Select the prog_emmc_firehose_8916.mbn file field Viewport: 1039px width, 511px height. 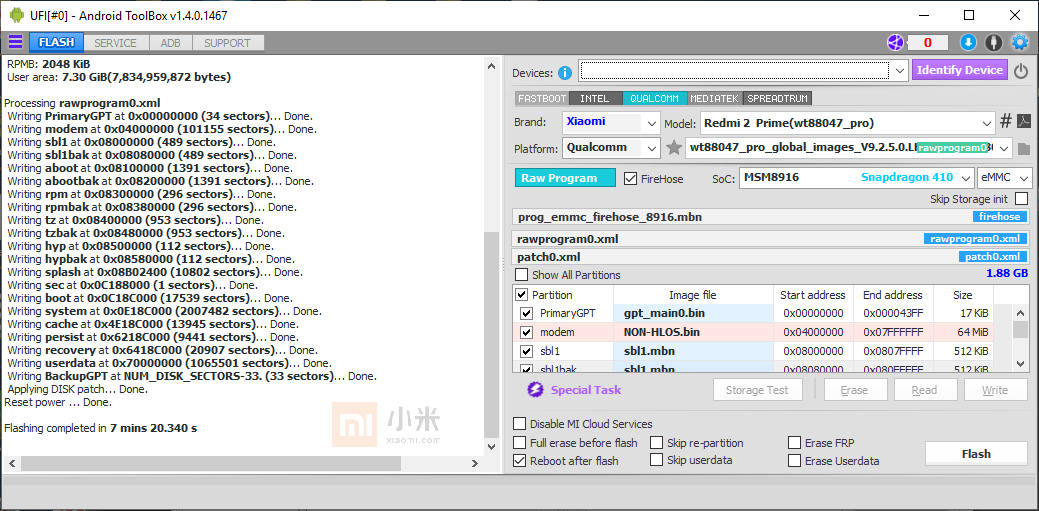[x=772, y=217]
